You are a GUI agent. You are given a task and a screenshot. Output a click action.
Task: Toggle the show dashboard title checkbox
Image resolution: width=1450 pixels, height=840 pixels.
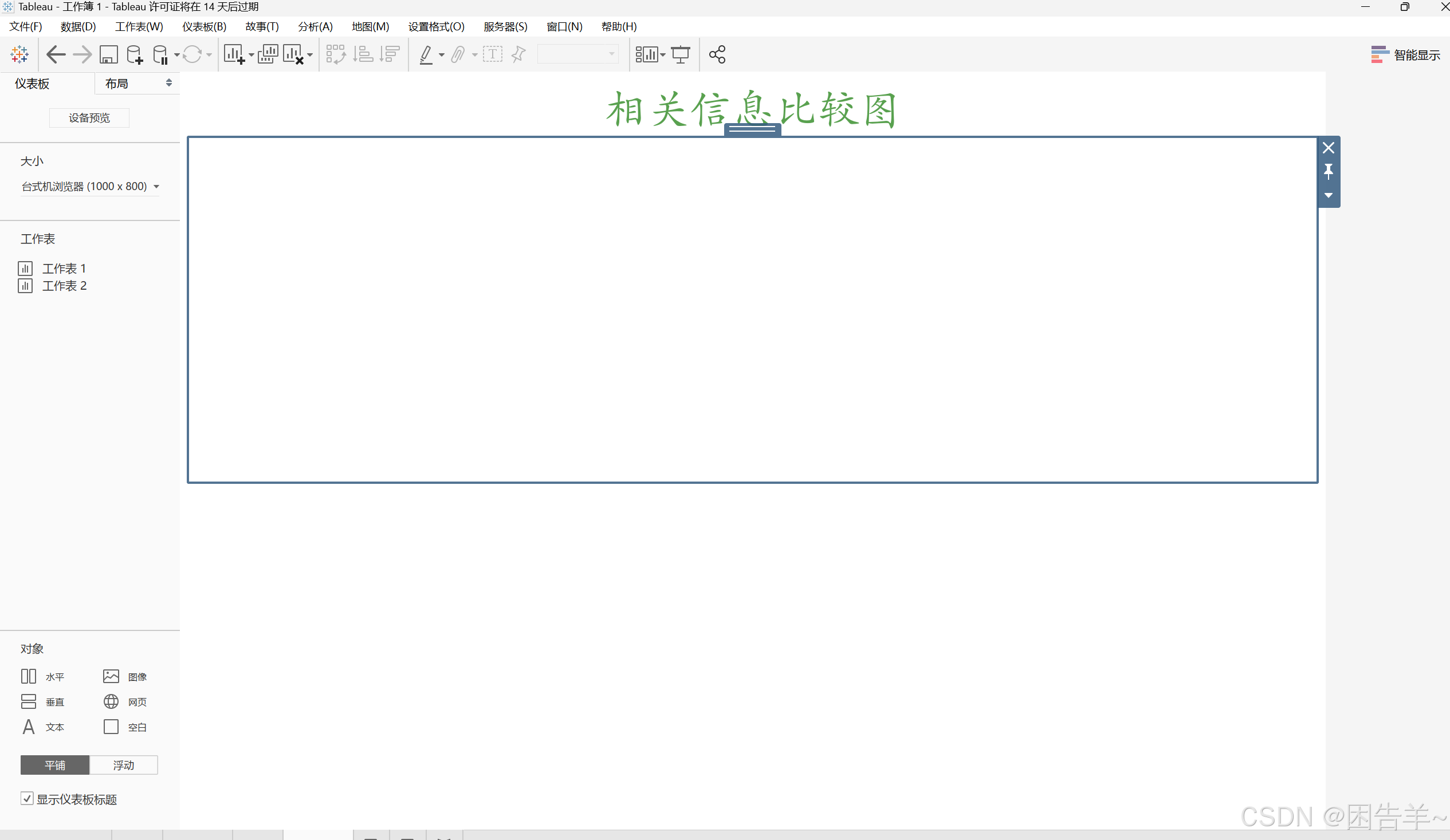click(26, 798)
